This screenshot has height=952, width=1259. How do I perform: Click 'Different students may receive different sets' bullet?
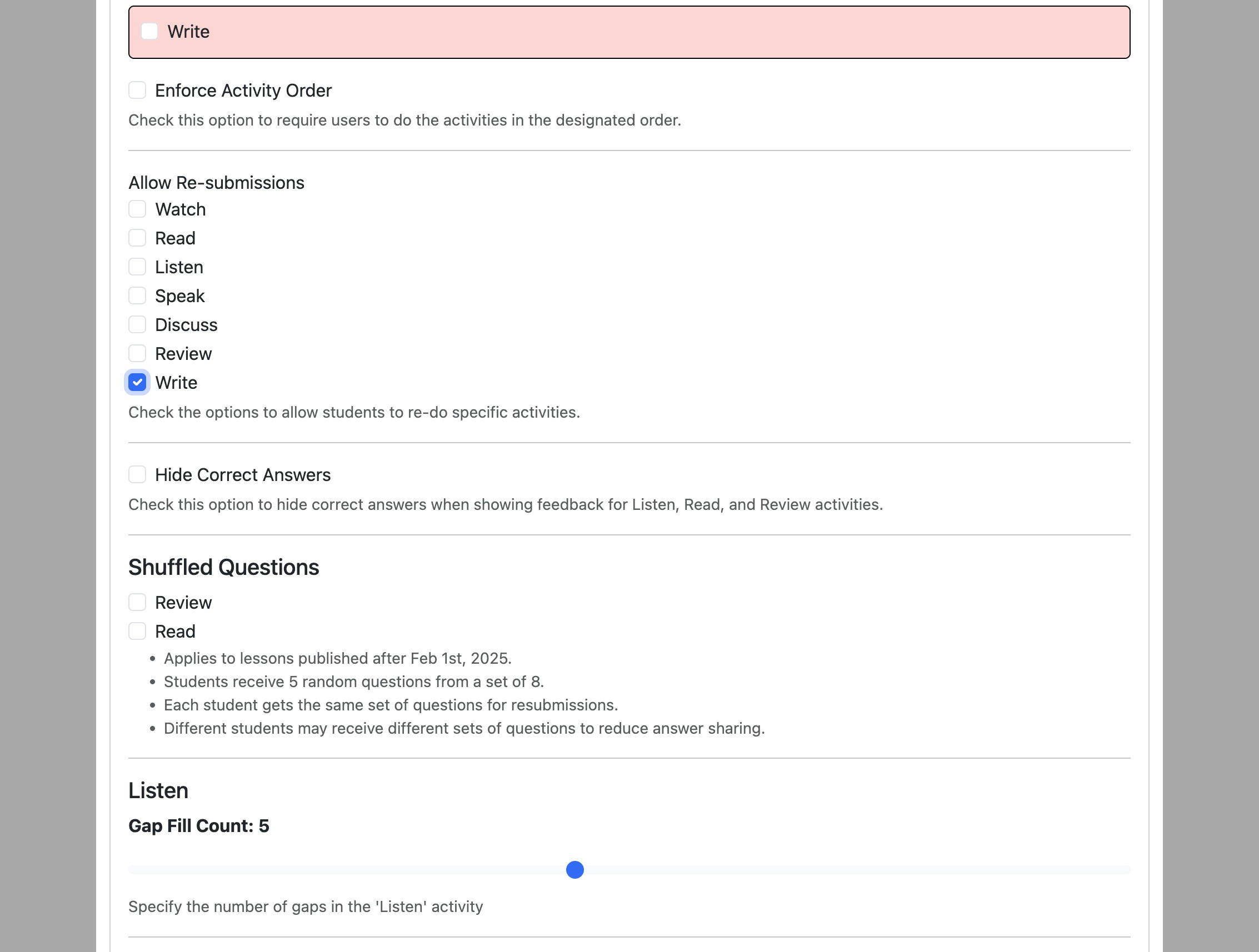point(464,728)
